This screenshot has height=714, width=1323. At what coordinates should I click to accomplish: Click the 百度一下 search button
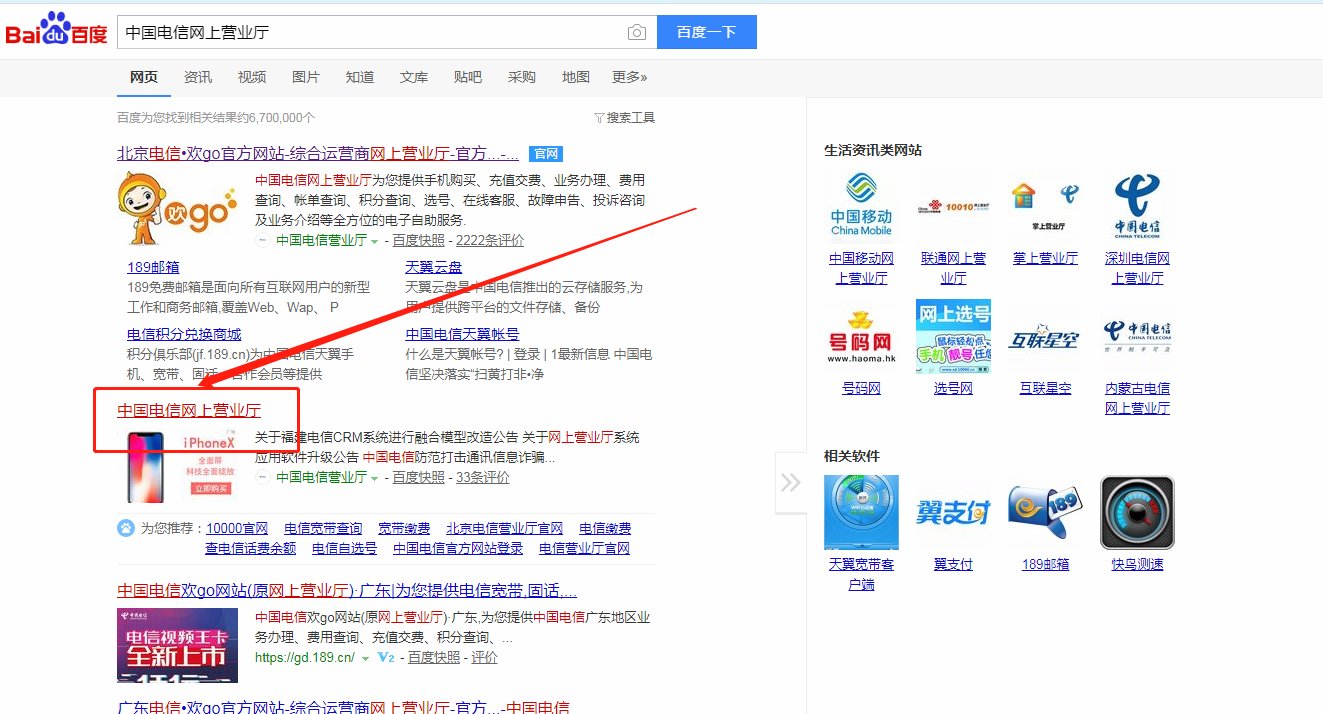[707, 31]
